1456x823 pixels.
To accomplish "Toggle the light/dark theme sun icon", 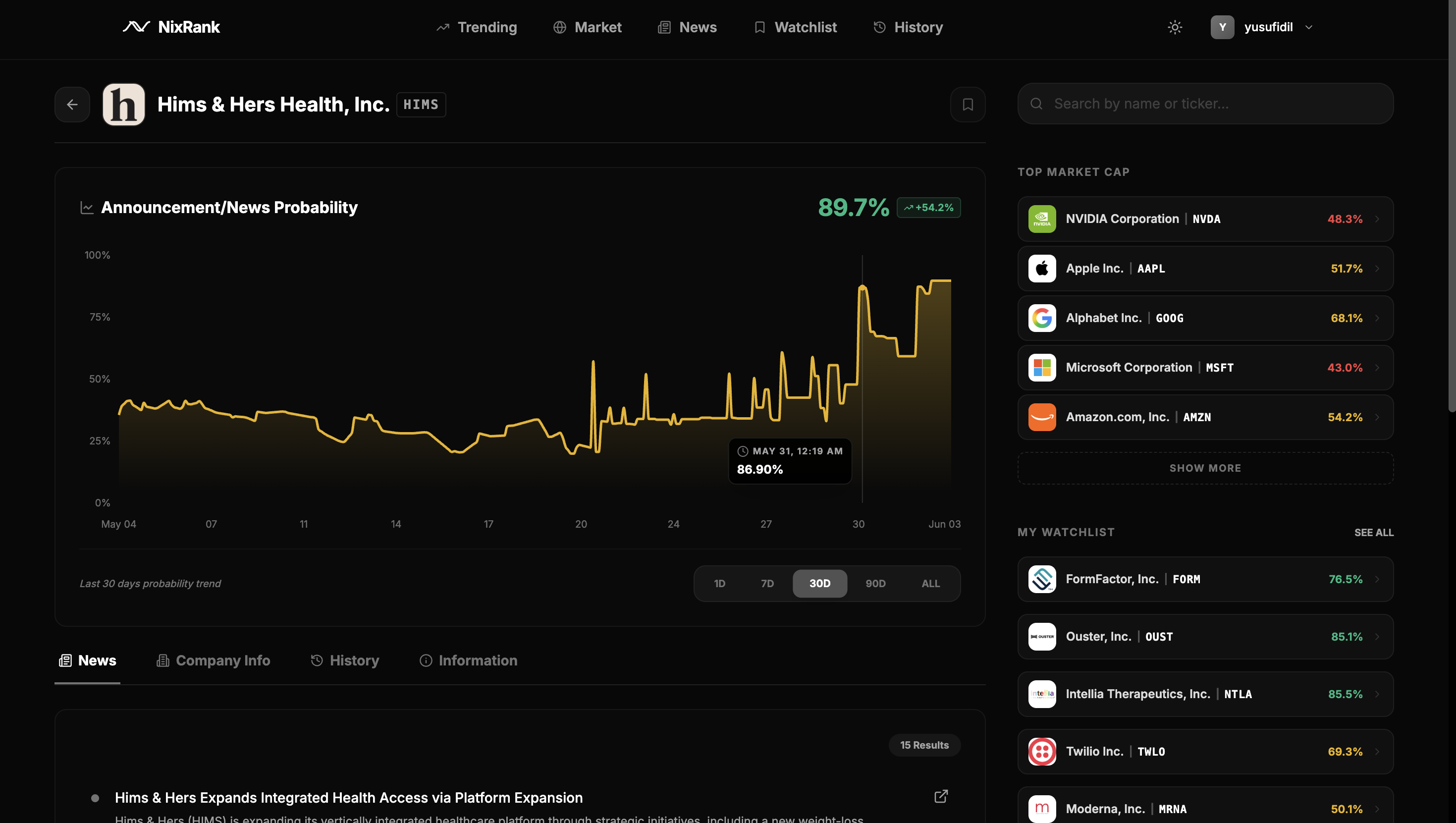I will click(1175, 27).
